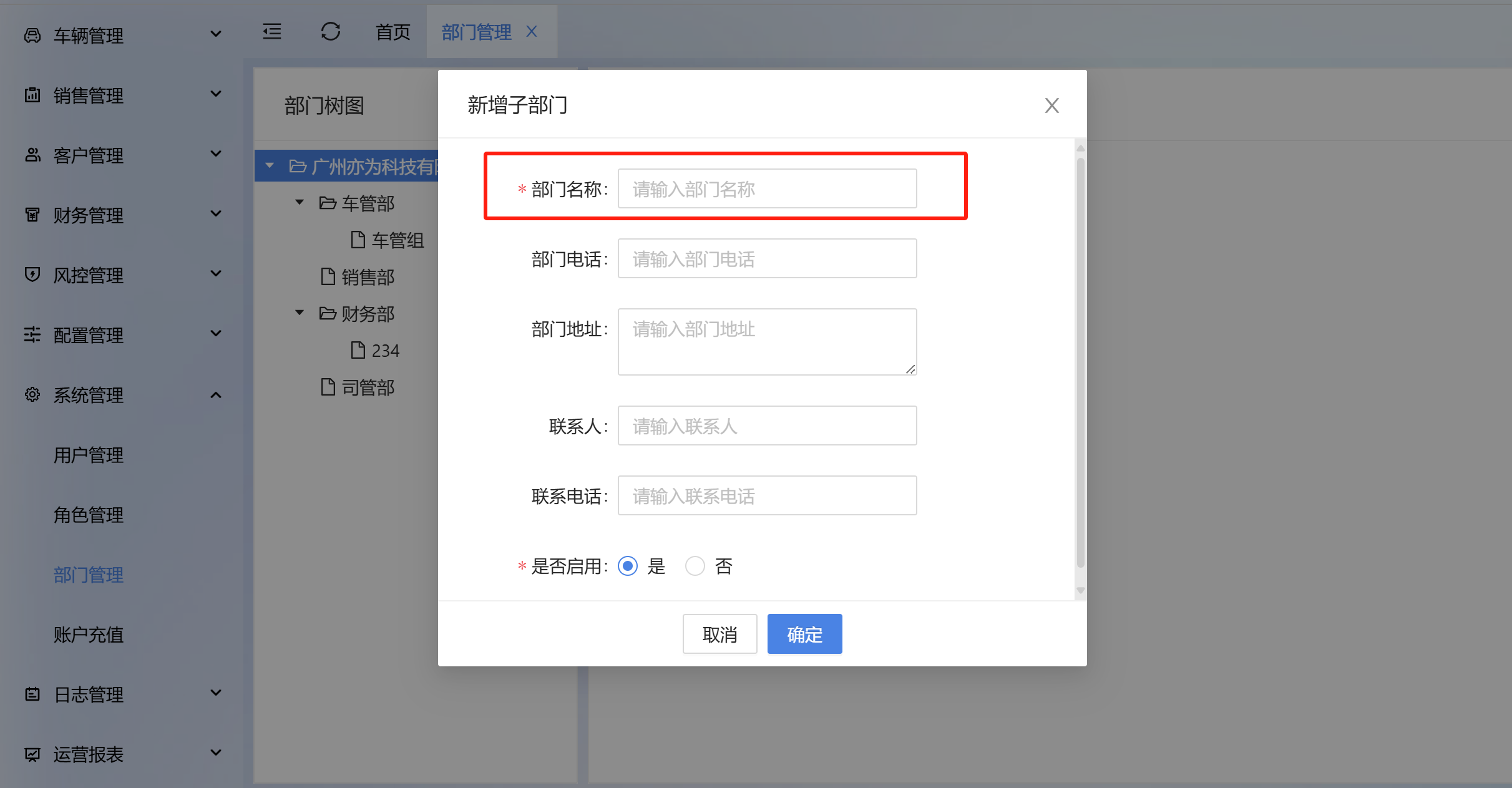1512x788 pixels.
Task: Click the 取消 button
Action: [x=719, y=635]
